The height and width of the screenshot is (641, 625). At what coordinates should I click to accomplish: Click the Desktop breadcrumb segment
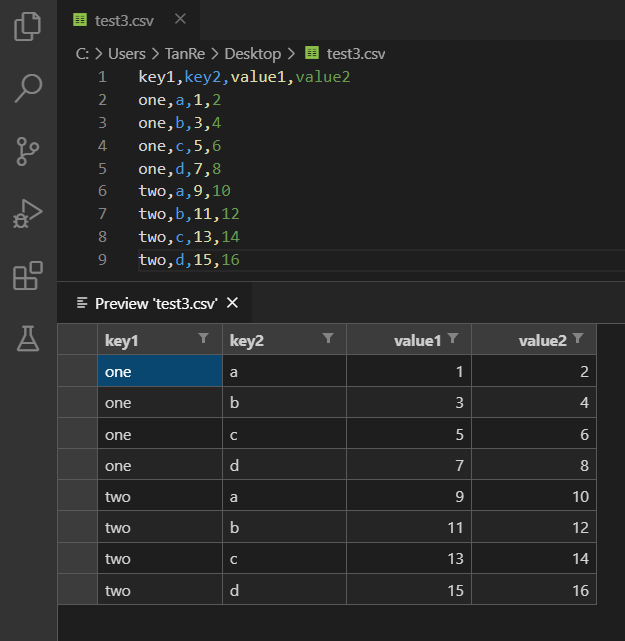[253, 54]
